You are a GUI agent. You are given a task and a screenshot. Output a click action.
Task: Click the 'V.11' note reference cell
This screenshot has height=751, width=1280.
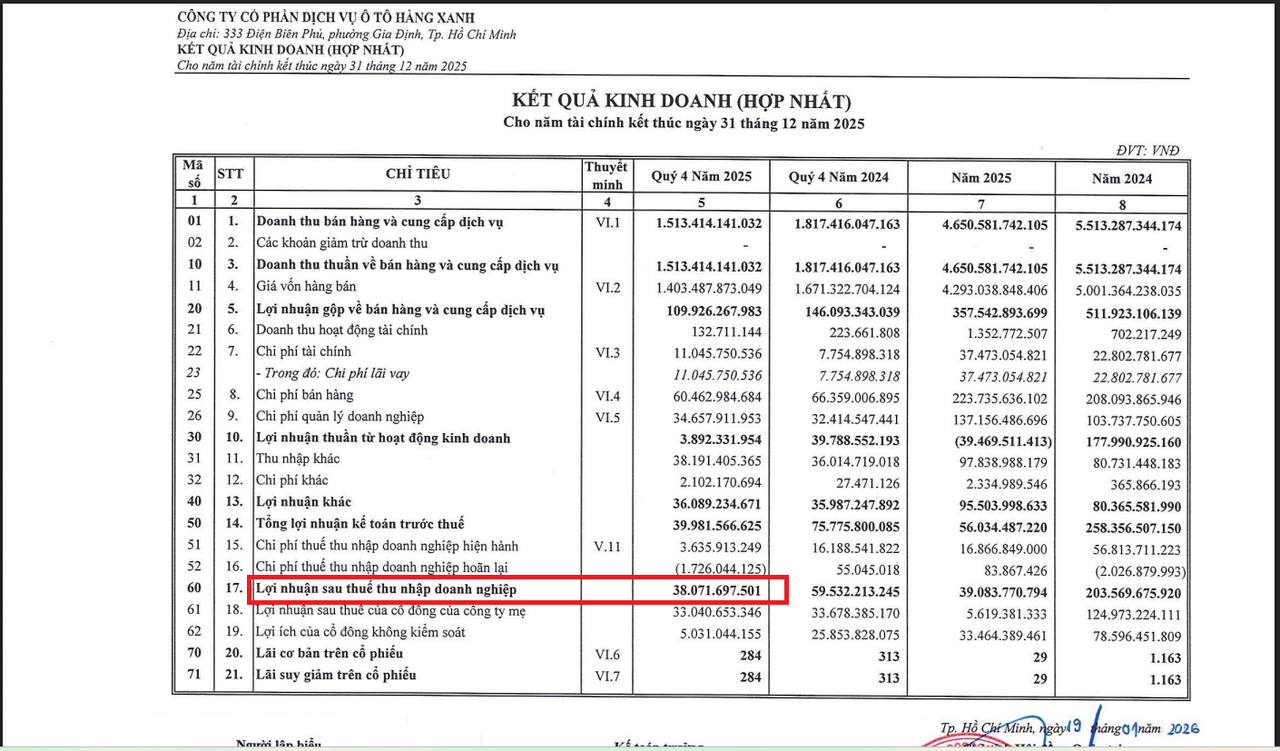click(606, 546)
